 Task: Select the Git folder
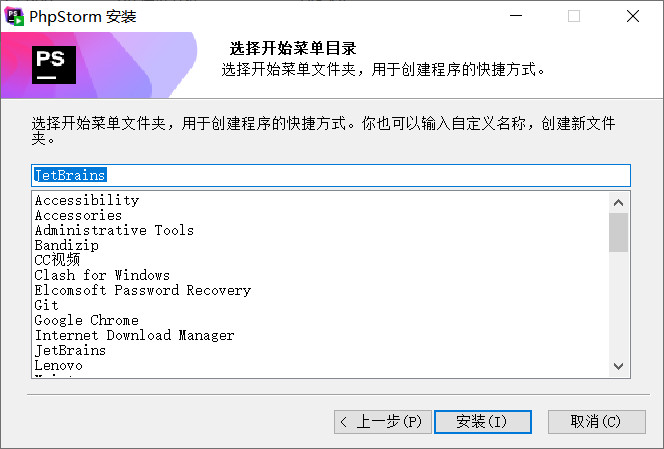tap(47, 305)
